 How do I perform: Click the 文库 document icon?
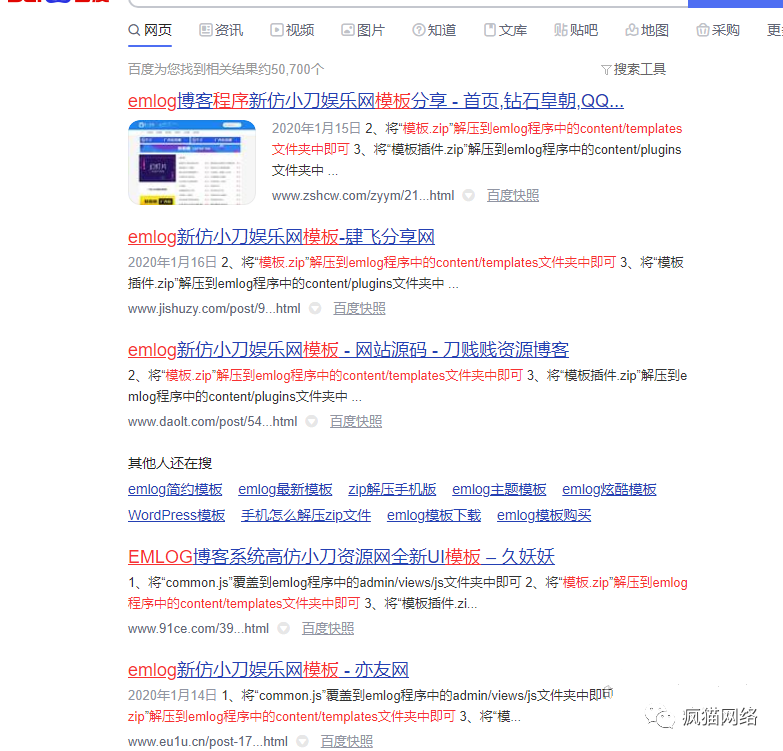(490, 30)
